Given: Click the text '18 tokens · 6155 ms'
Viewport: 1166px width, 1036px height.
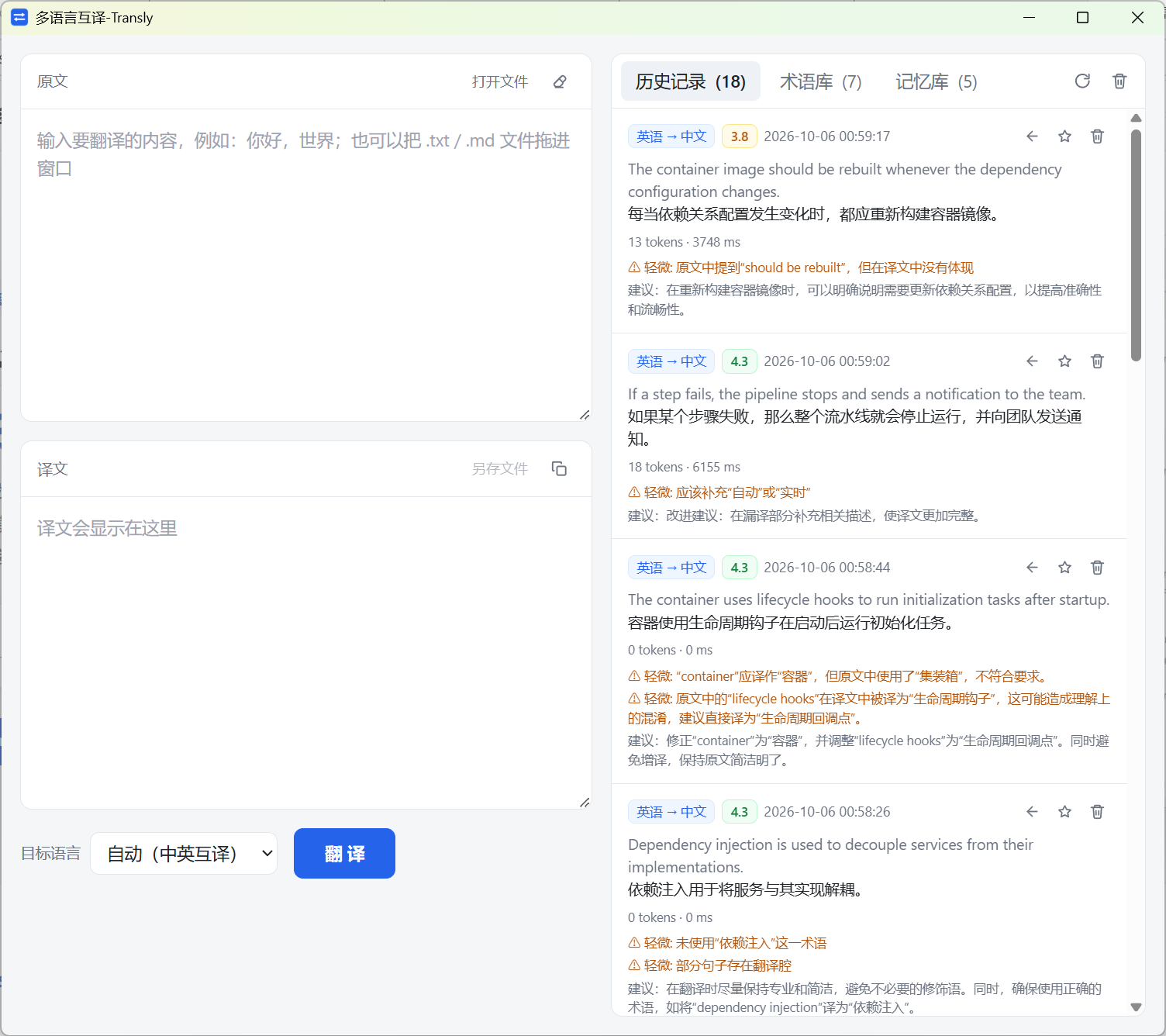Looking at the screenshot, I should [x=684, y=467].
